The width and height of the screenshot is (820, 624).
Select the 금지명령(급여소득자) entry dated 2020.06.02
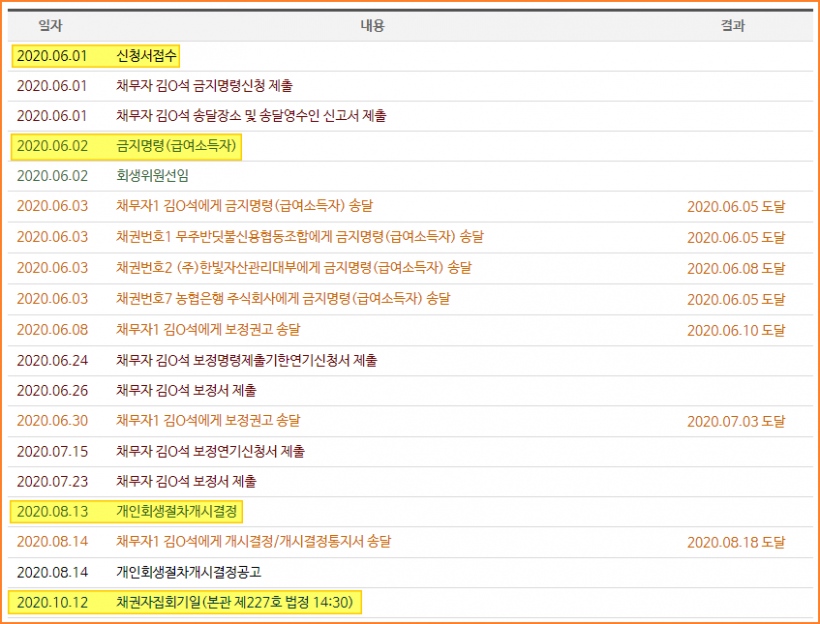tap(177, 145)
